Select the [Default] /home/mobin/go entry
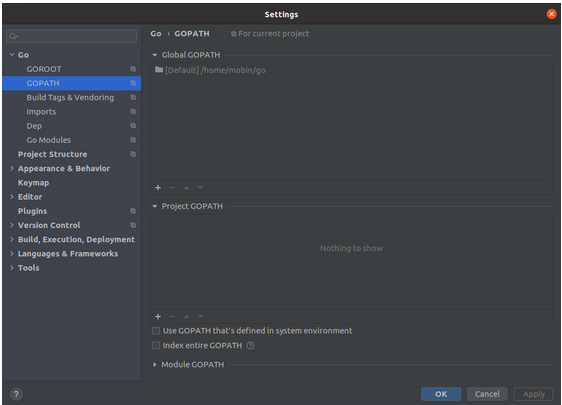Image resolution: width=562 pixels, height=405 pixels. (x=351, y=70)
